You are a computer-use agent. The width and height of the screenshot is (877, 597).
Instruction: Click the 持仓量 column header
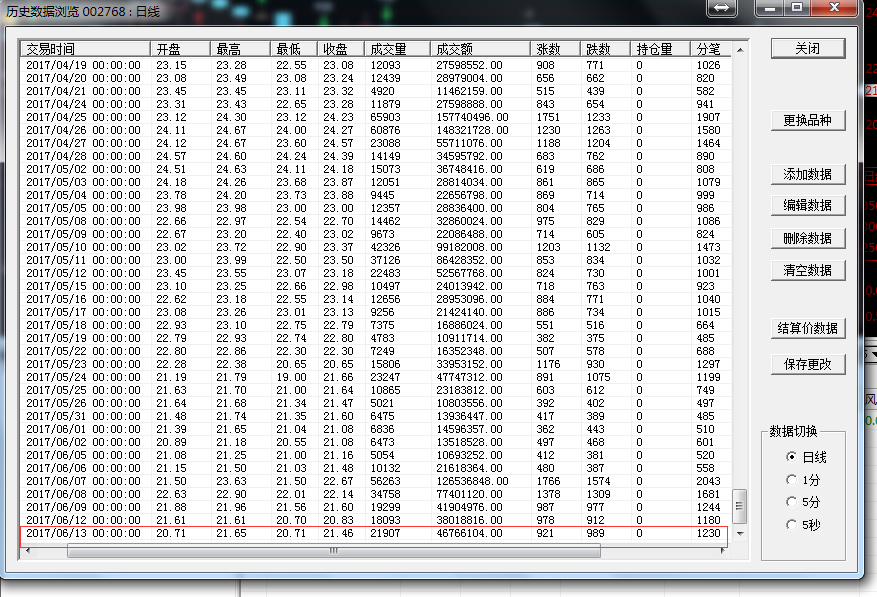click(660, 49)
